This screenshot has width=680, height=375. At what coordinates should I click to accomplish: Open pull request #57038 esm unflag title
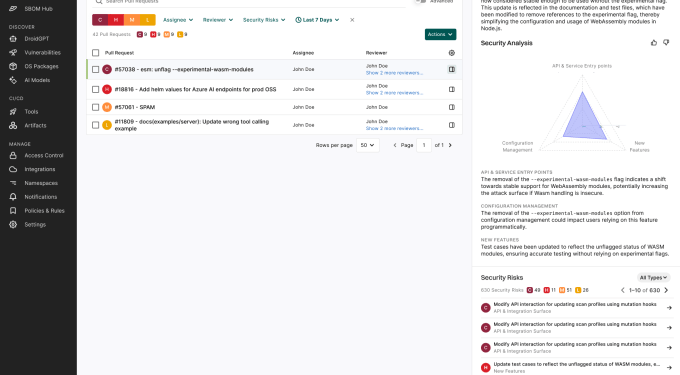tap(184, 69)
